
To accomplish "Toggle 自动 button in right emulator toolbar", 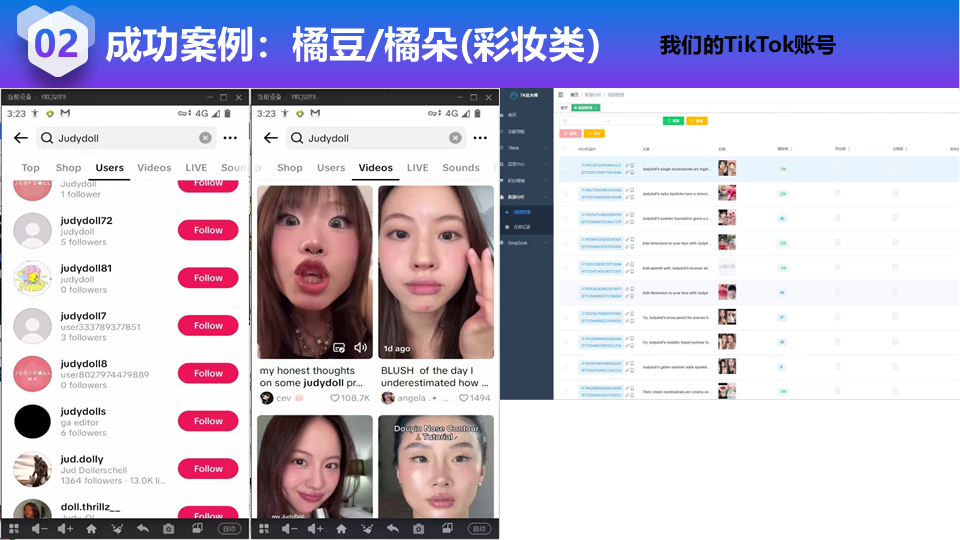I will coord(479,528).
